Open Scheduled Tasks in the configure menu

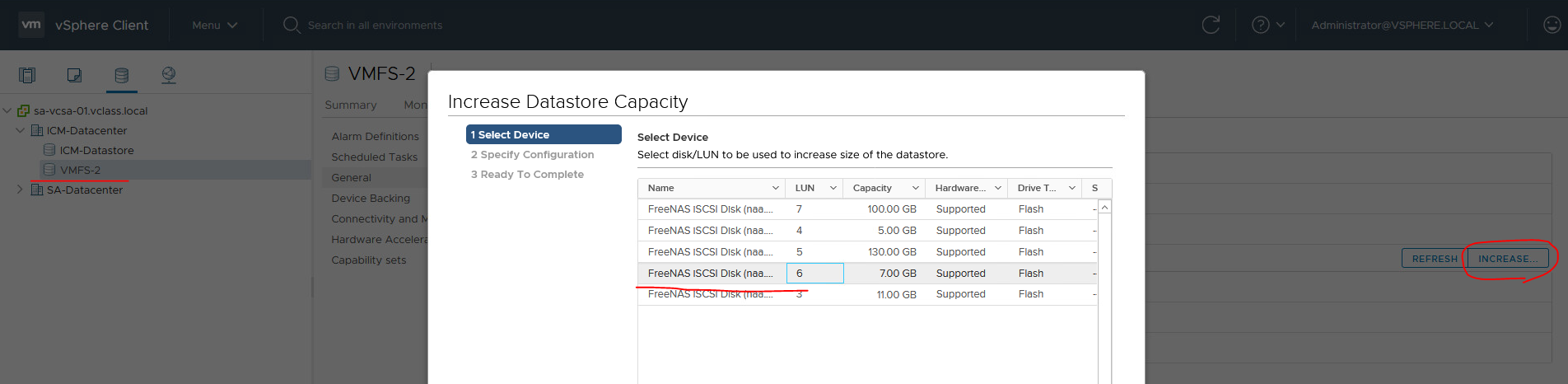pos(374,157)
